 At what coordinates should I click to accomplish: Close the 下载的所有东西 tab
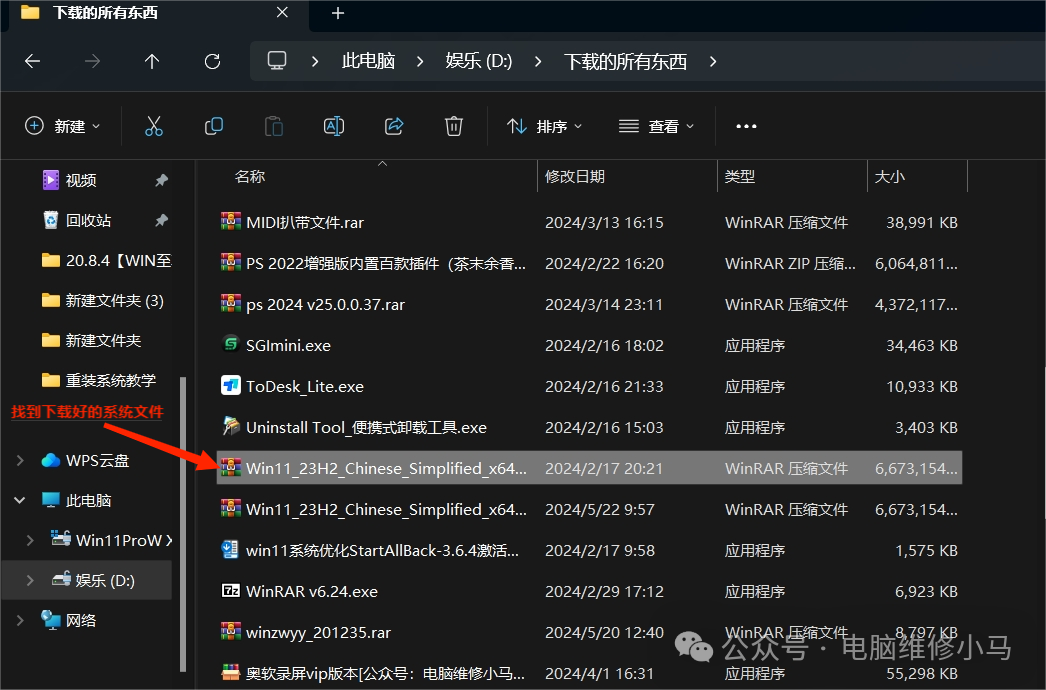(x=282, y=13)
